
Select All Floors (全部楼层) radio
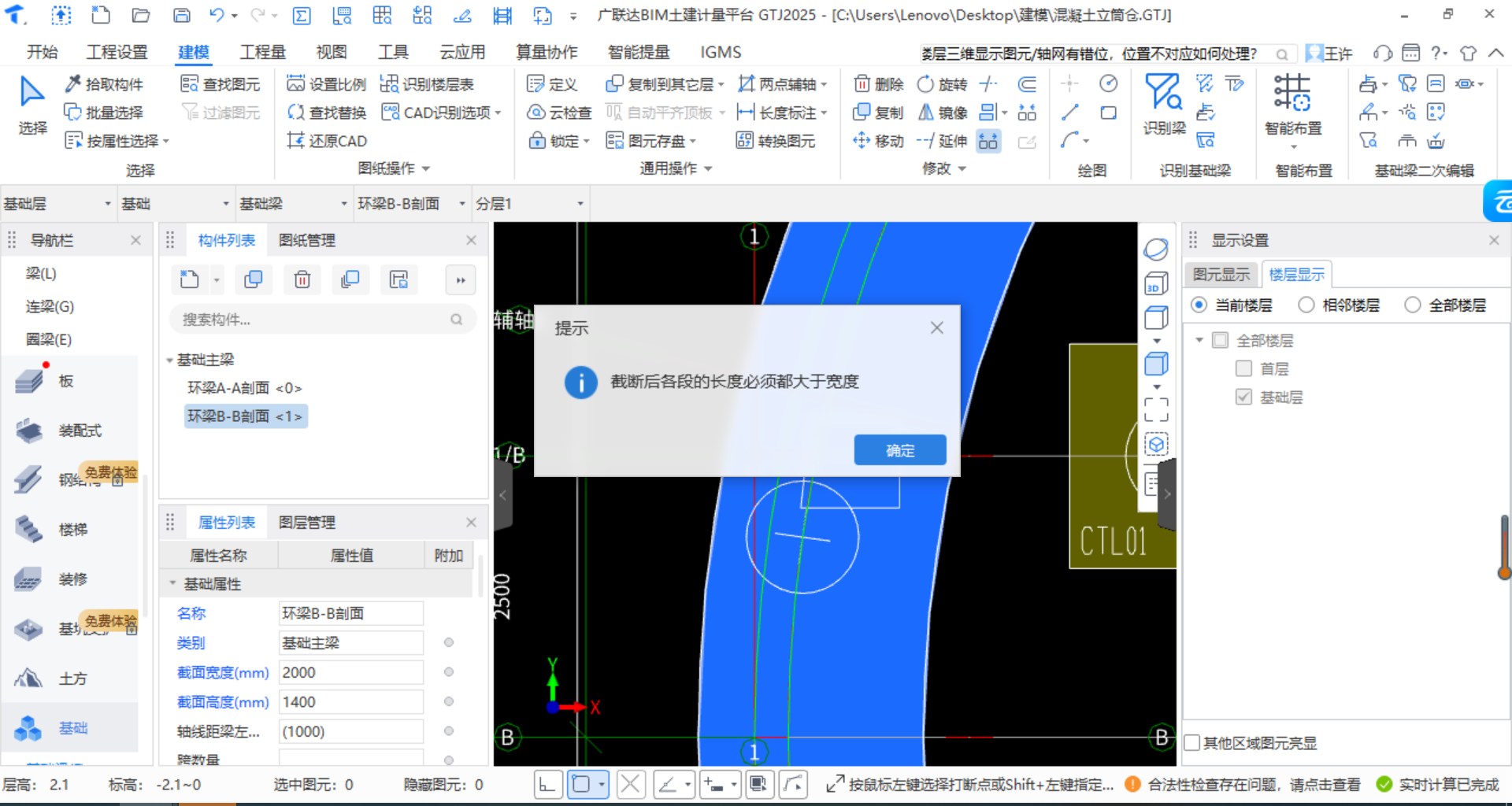(1413, 305)
